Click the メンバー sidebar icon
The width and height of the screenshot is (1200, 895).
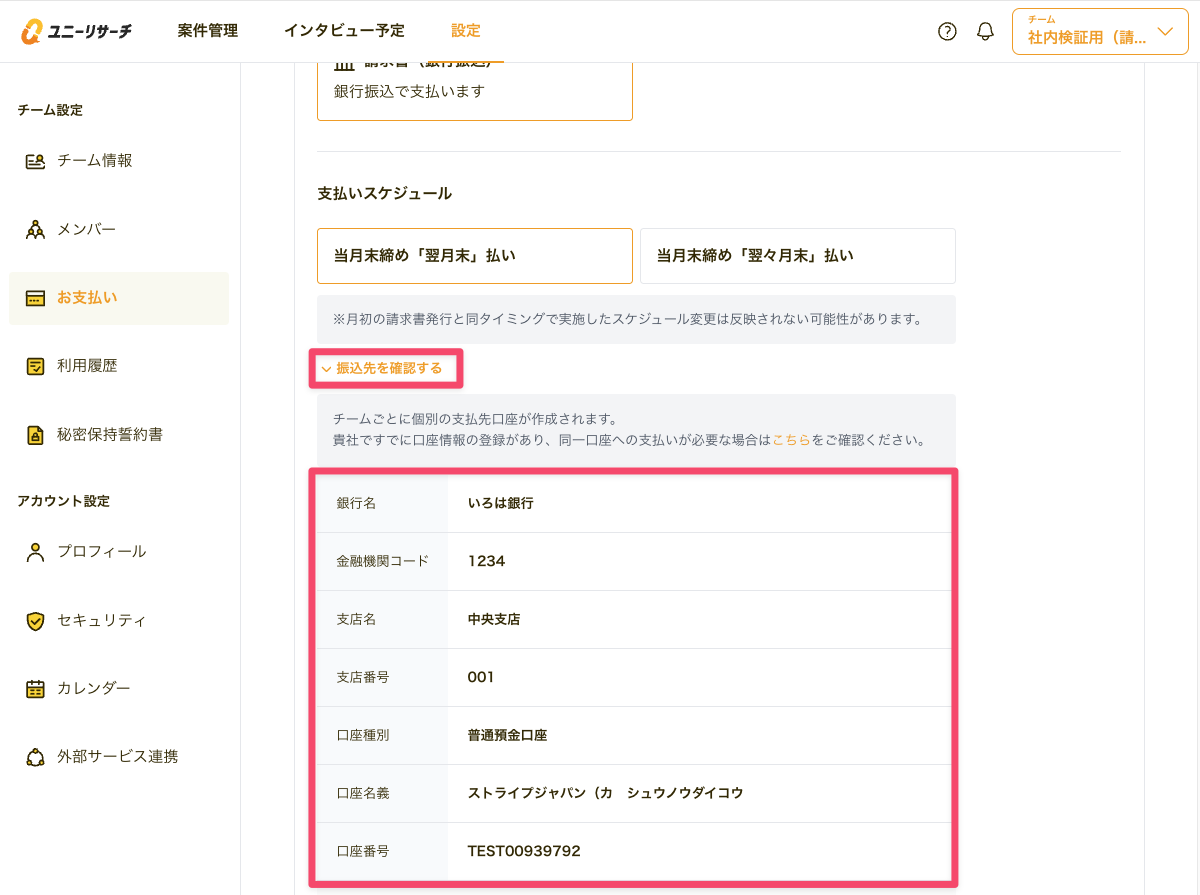coord(36,230)
